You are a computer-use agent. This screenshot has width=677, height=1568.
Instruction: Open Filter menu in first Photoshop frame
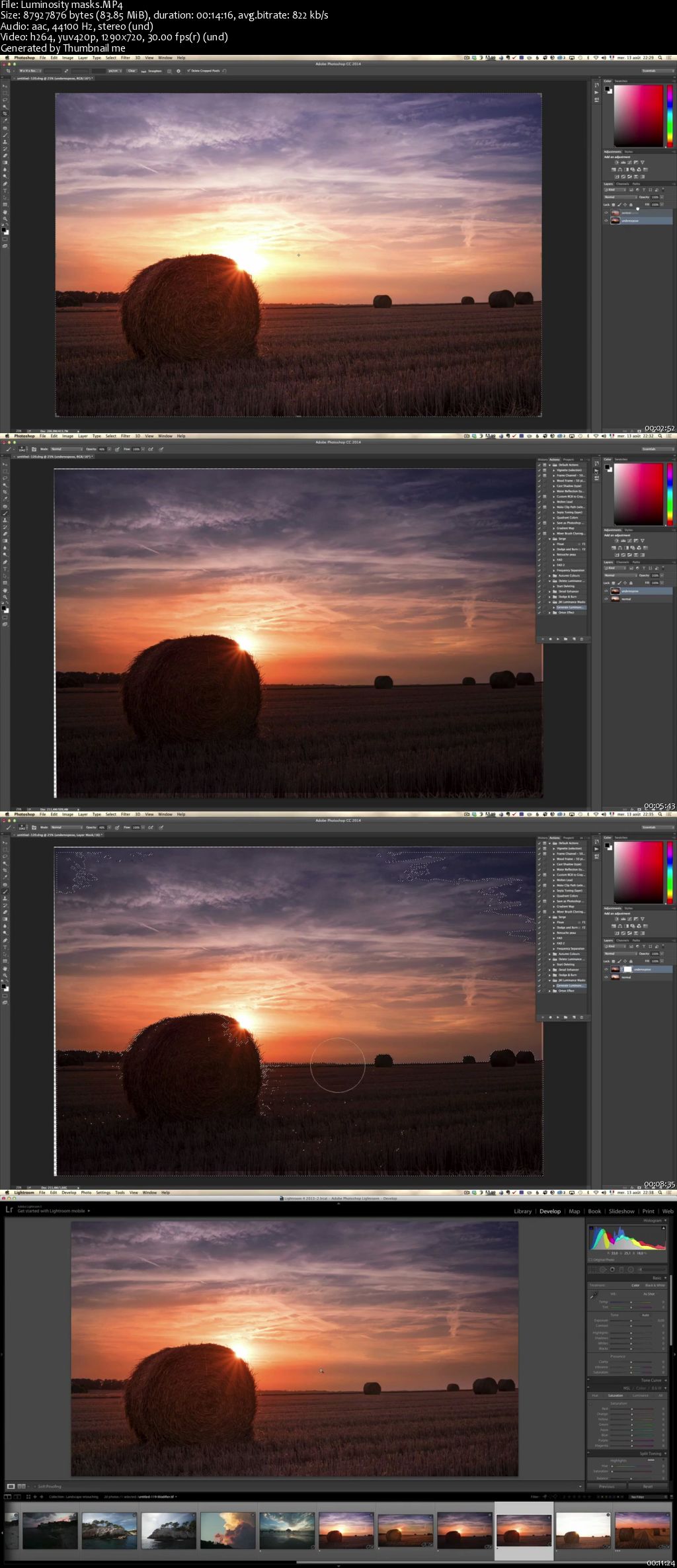126,58
